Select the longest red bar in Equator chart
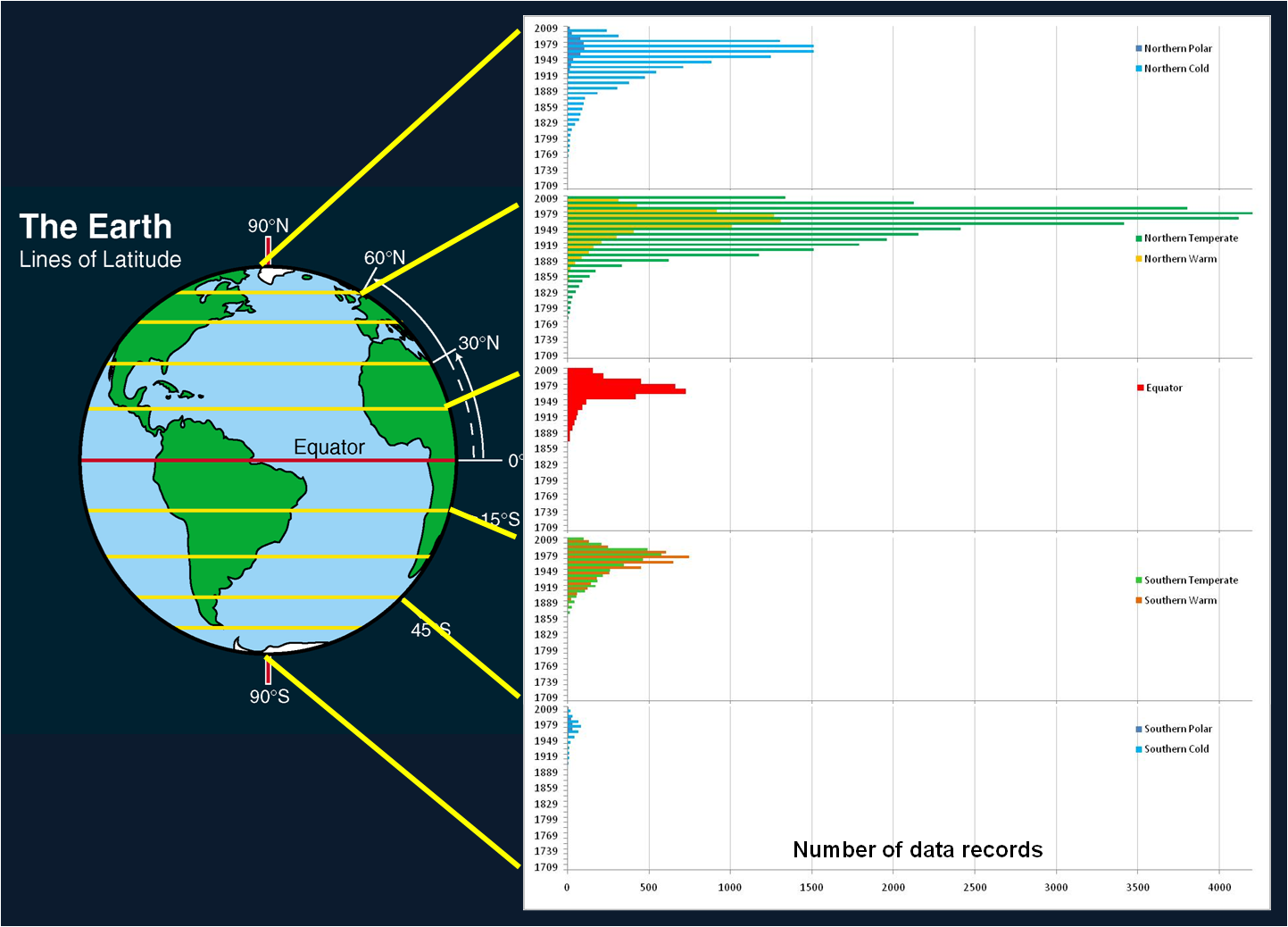This screenshot has width=1288, height=927. 627,391
